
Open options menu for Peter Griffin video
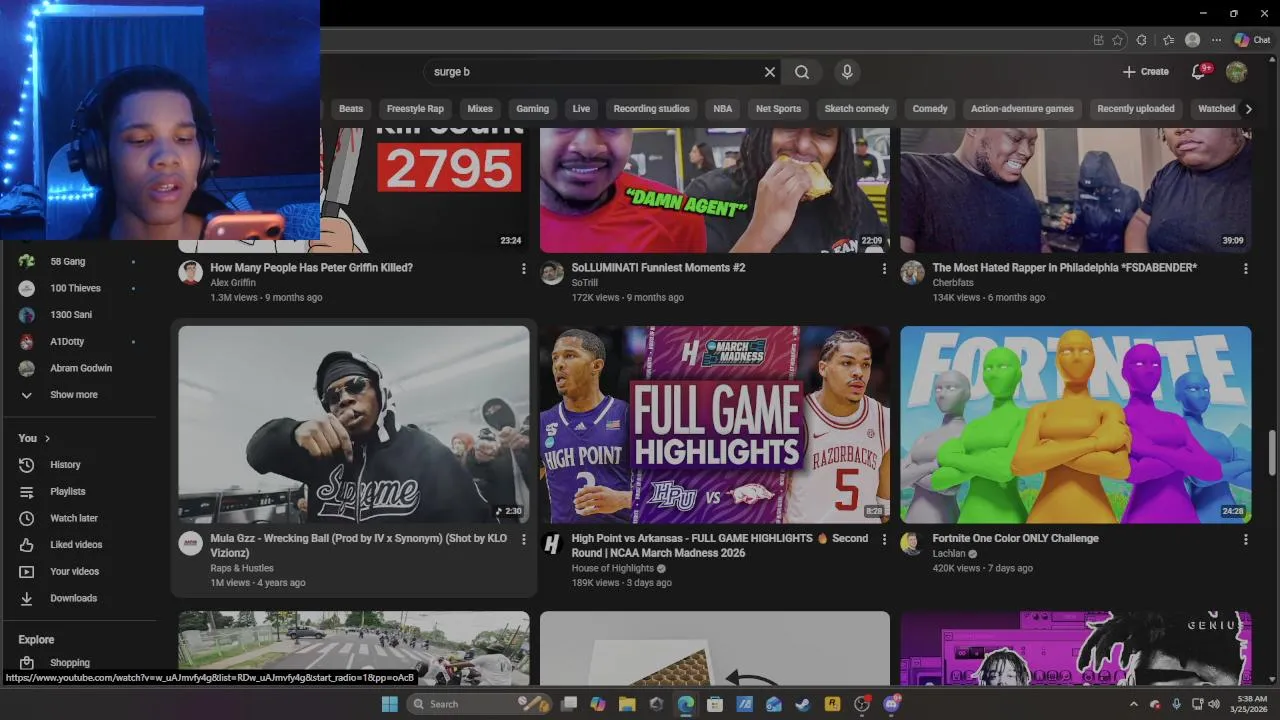point(523,269)
